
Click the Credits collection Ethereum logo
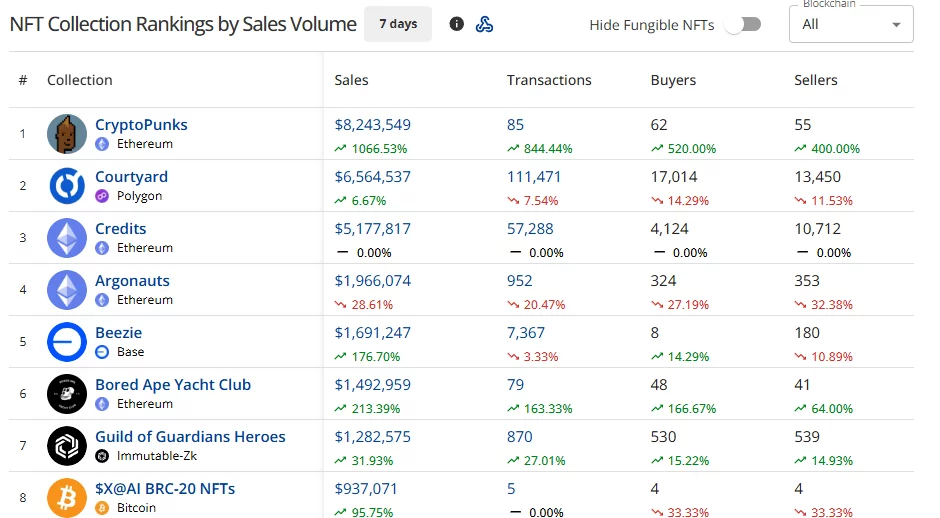(67, 238)
